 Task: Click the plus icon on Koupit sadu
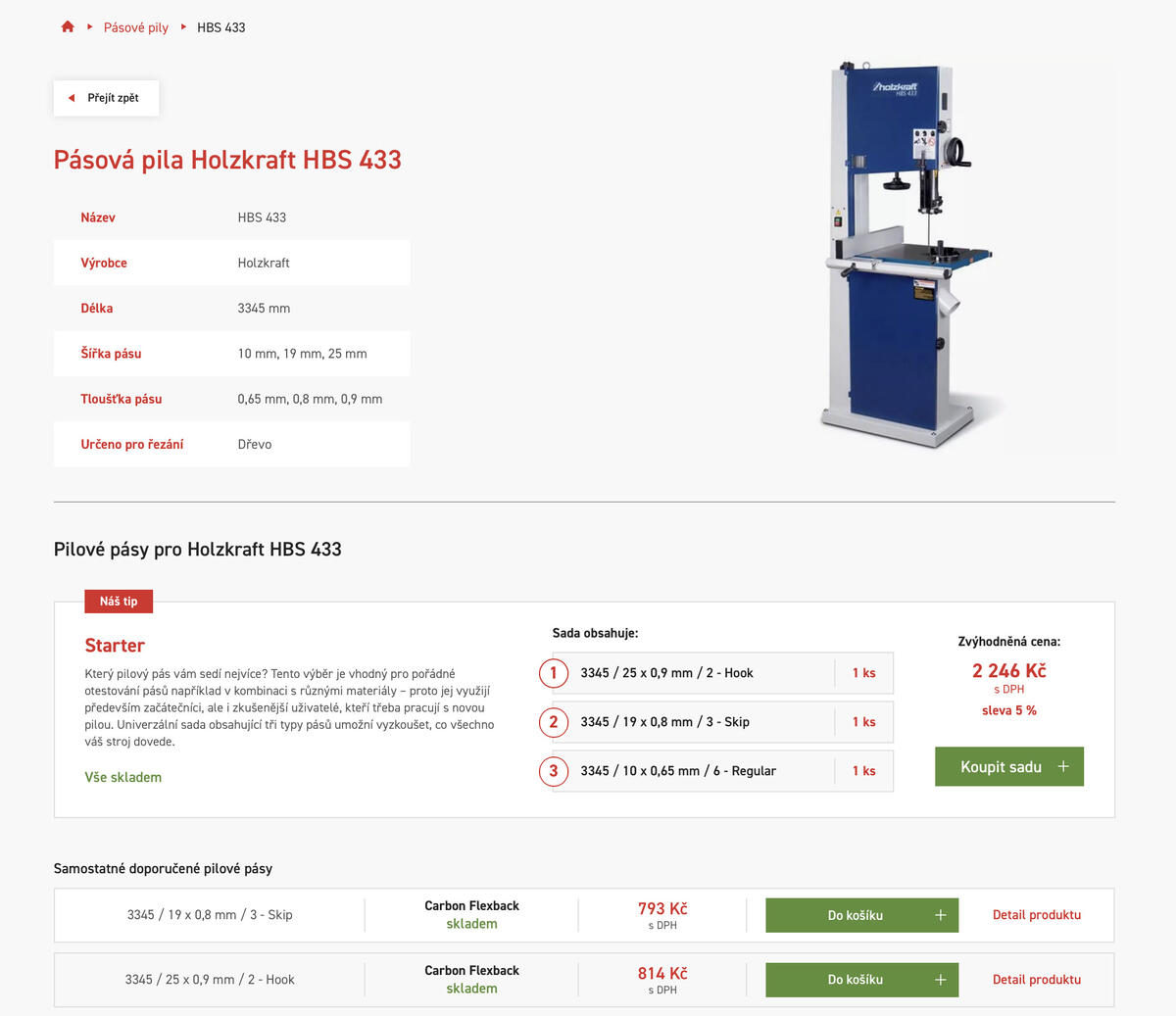tap(1063, 767)
